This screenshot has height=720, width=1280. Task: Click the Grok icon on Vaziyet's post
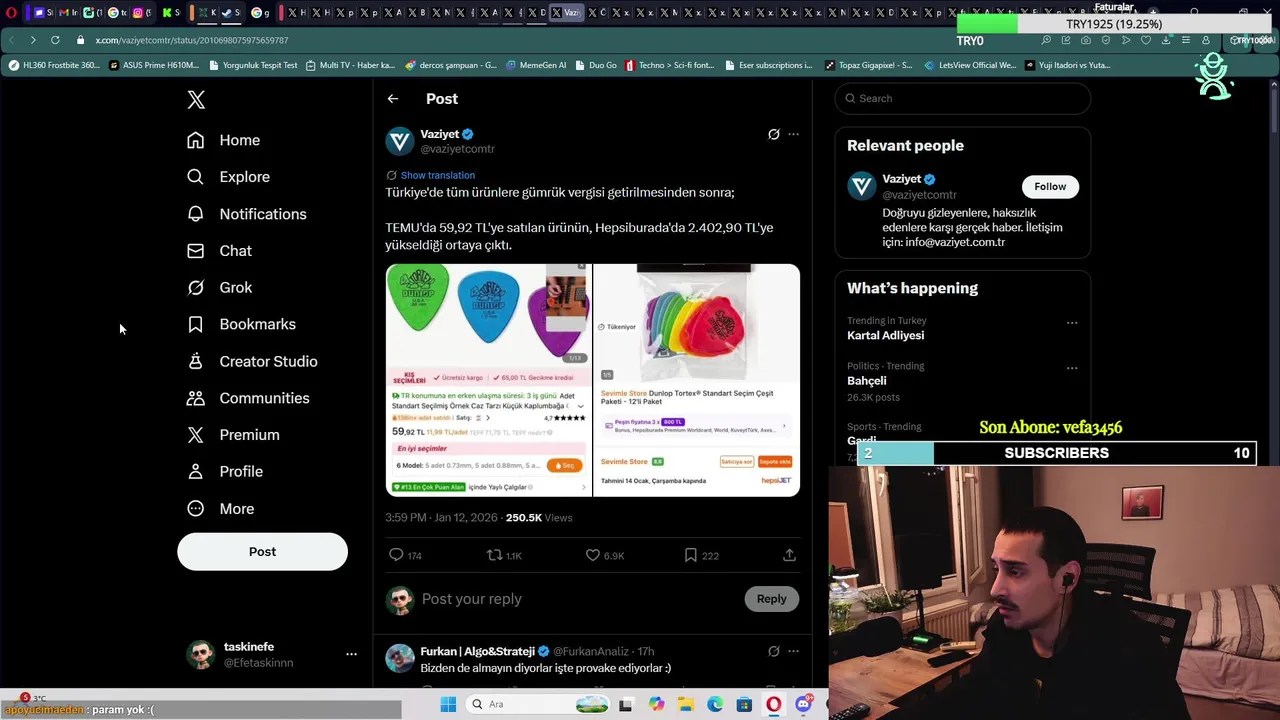click(x=773, y=134)
